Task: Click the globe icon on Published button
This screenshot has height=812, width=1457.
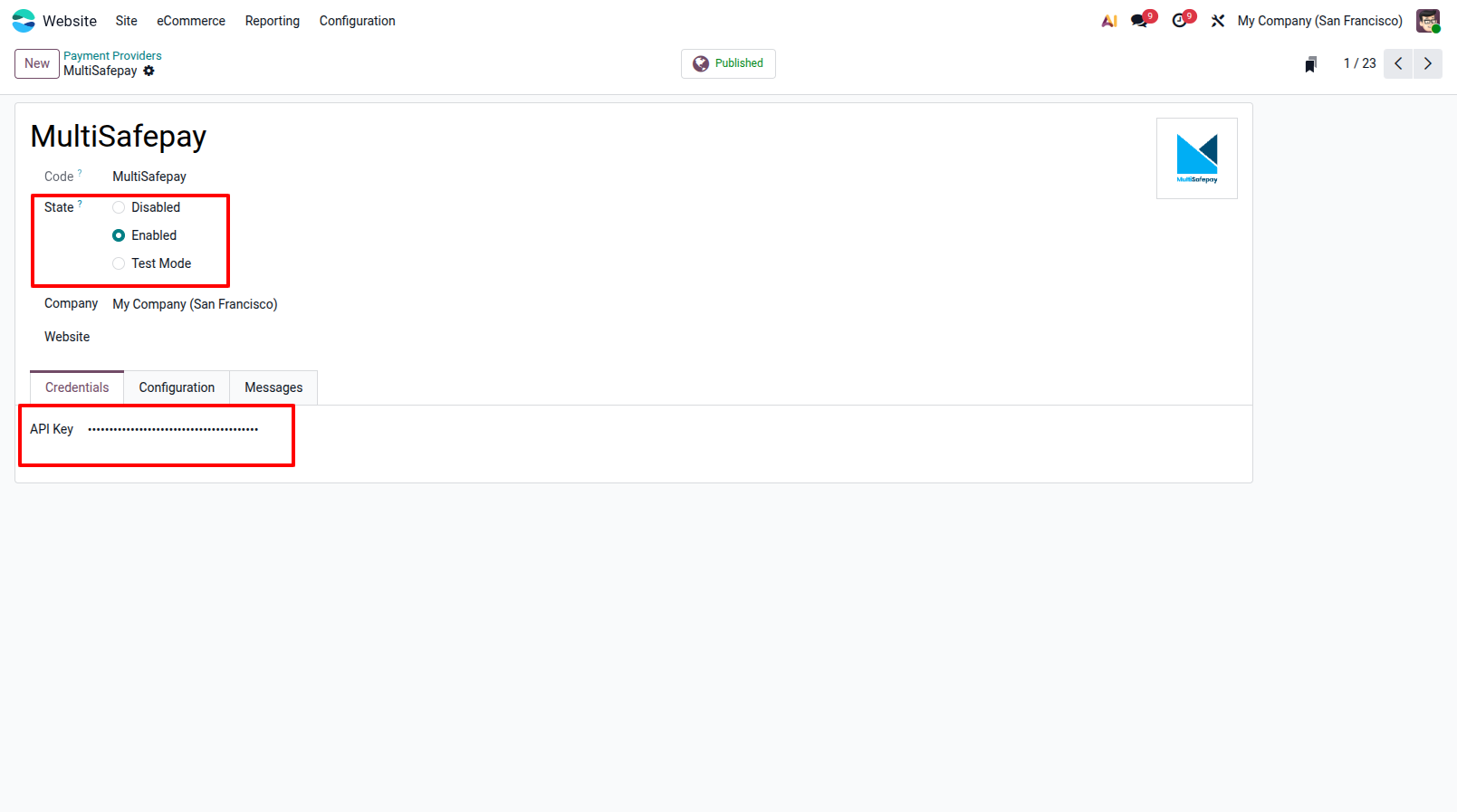Action: 701,63
